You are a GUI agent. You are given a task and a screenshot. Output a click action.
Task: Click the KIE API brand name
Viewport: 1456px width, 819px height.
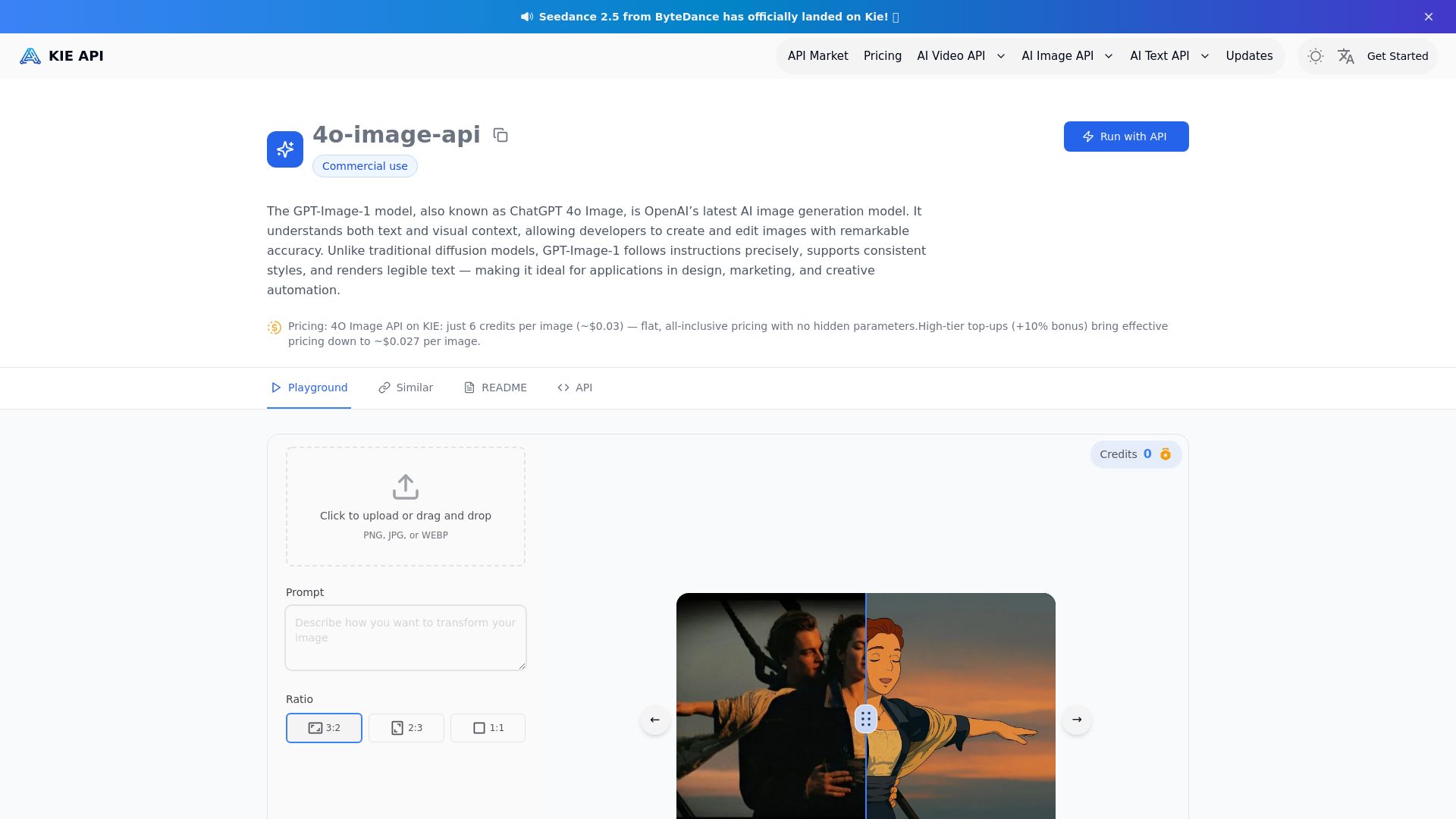pyautogui.click(x=76, y=56)
